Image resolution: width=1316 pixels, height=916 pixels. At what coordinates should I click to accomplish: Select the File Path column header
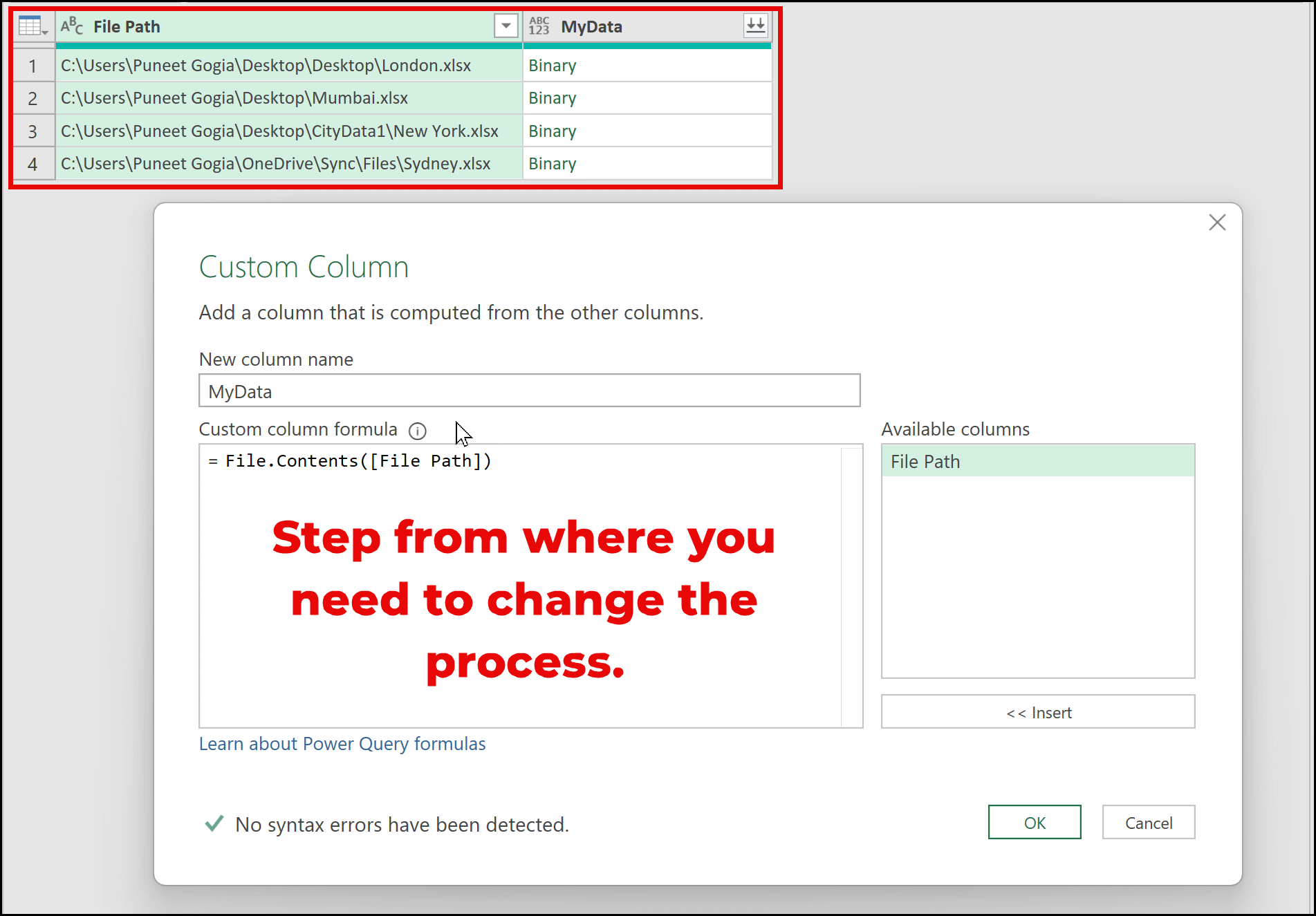coord(277,27)
